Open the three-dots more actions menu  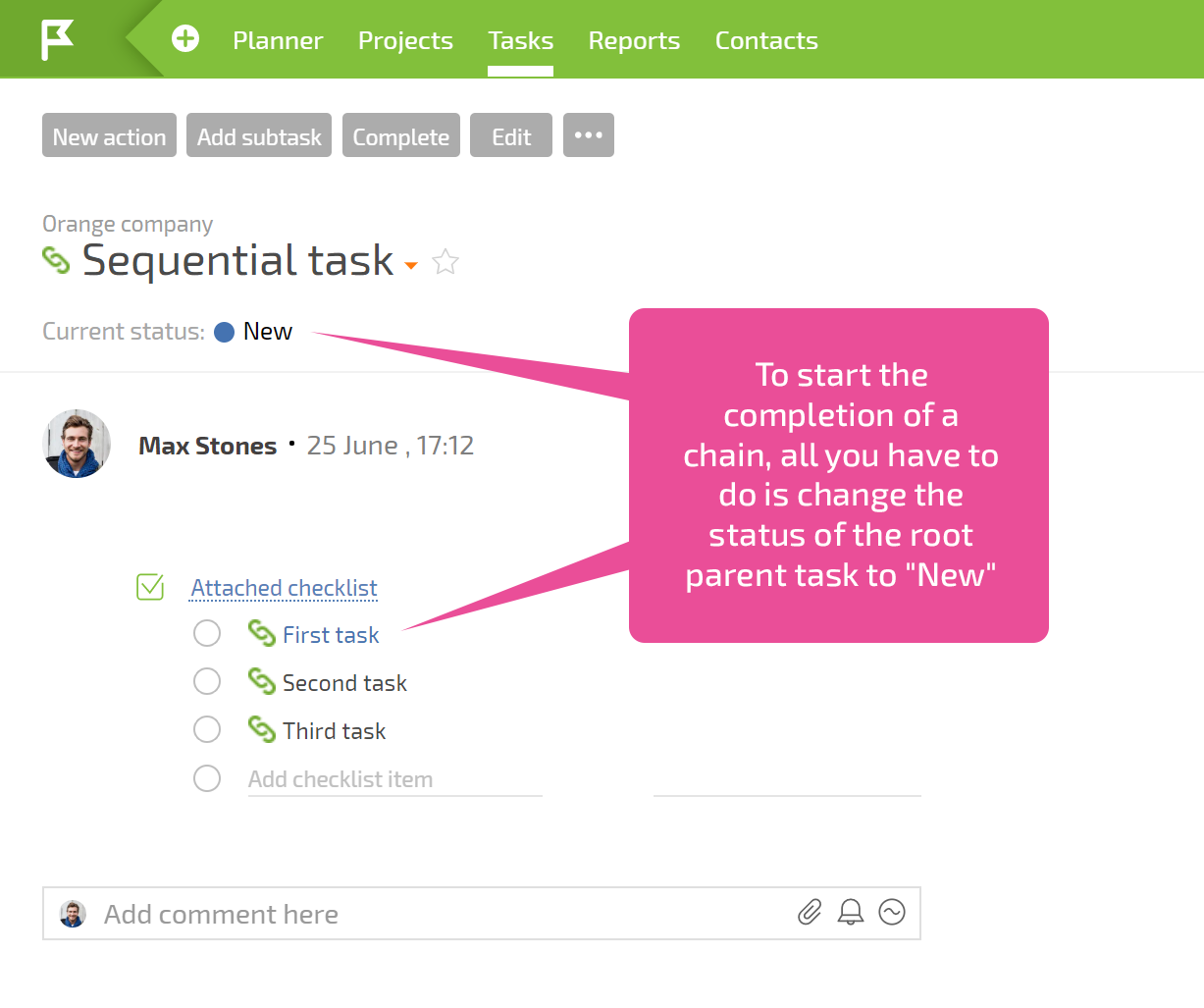[x=589, y=135]
